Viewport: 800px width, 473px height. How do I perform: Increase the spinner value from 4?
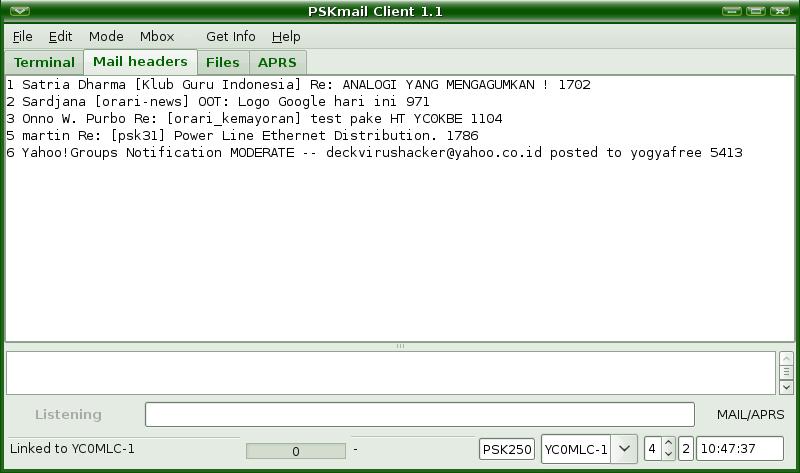click(x=668, y=444)
